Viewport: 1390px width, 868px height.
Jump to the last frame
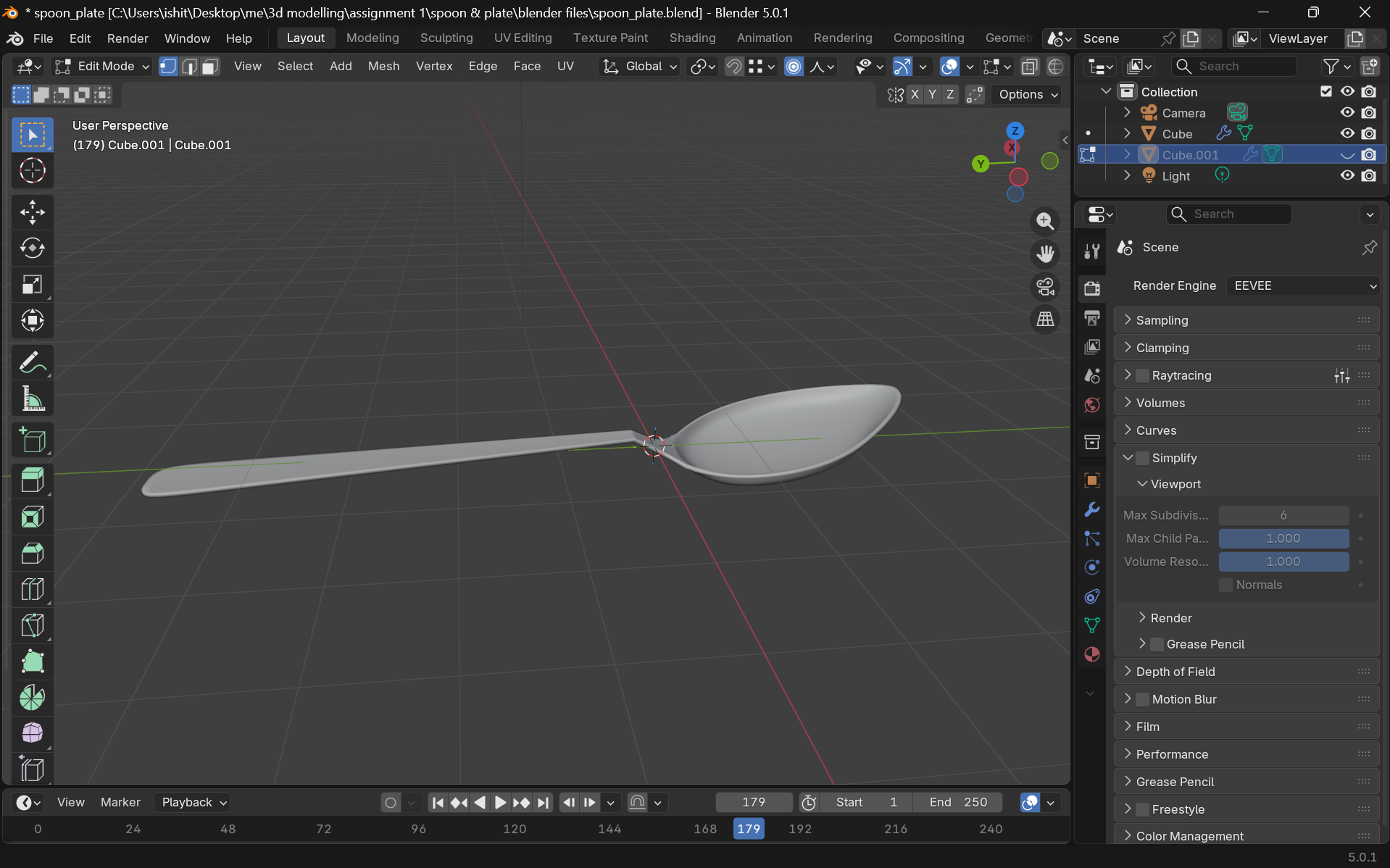click(x=543, y=802)
